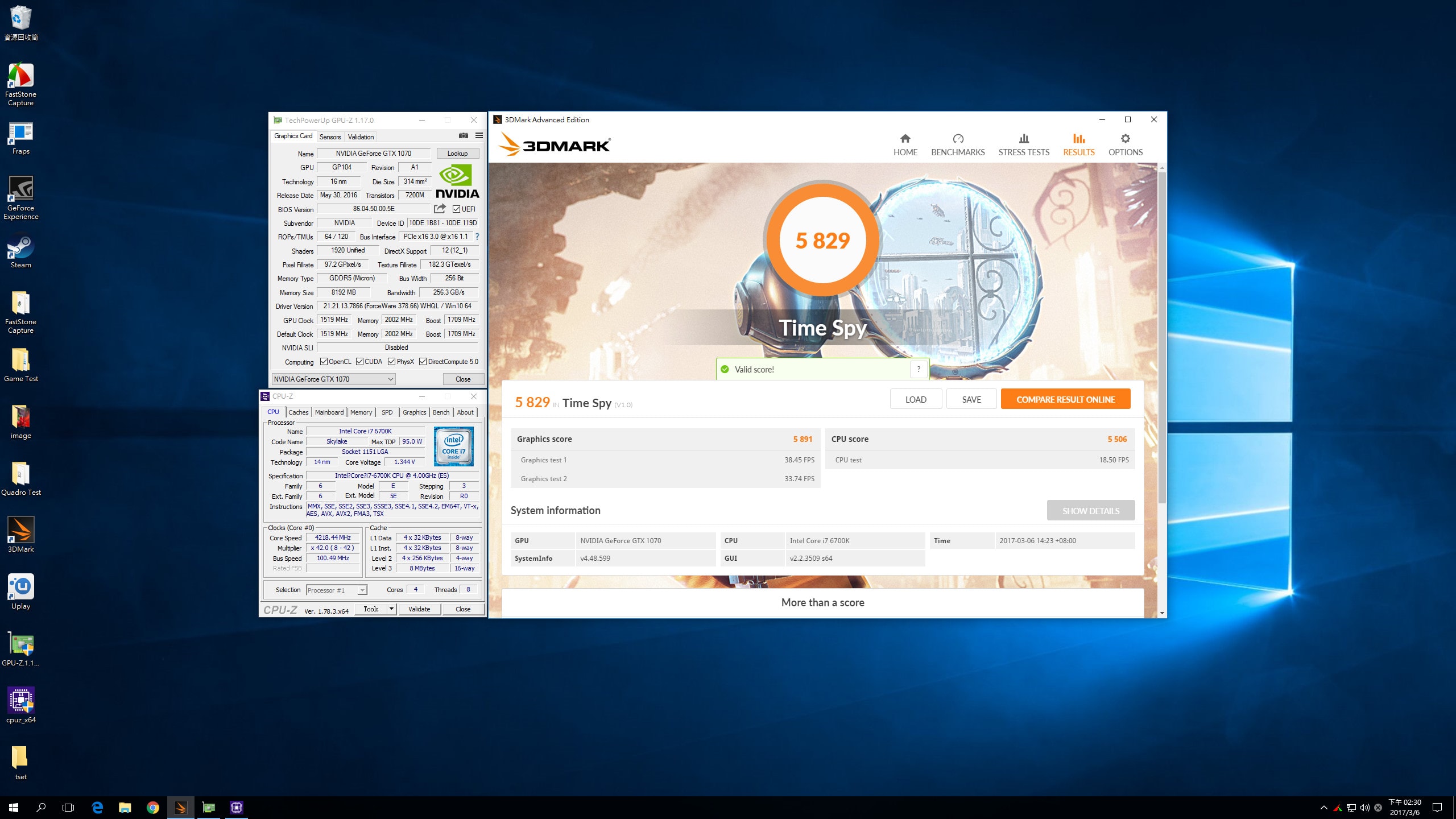This screenshot has height=819, width=1456.
Task: Open the Caches tab in CPU-Z
Action: 298,412
